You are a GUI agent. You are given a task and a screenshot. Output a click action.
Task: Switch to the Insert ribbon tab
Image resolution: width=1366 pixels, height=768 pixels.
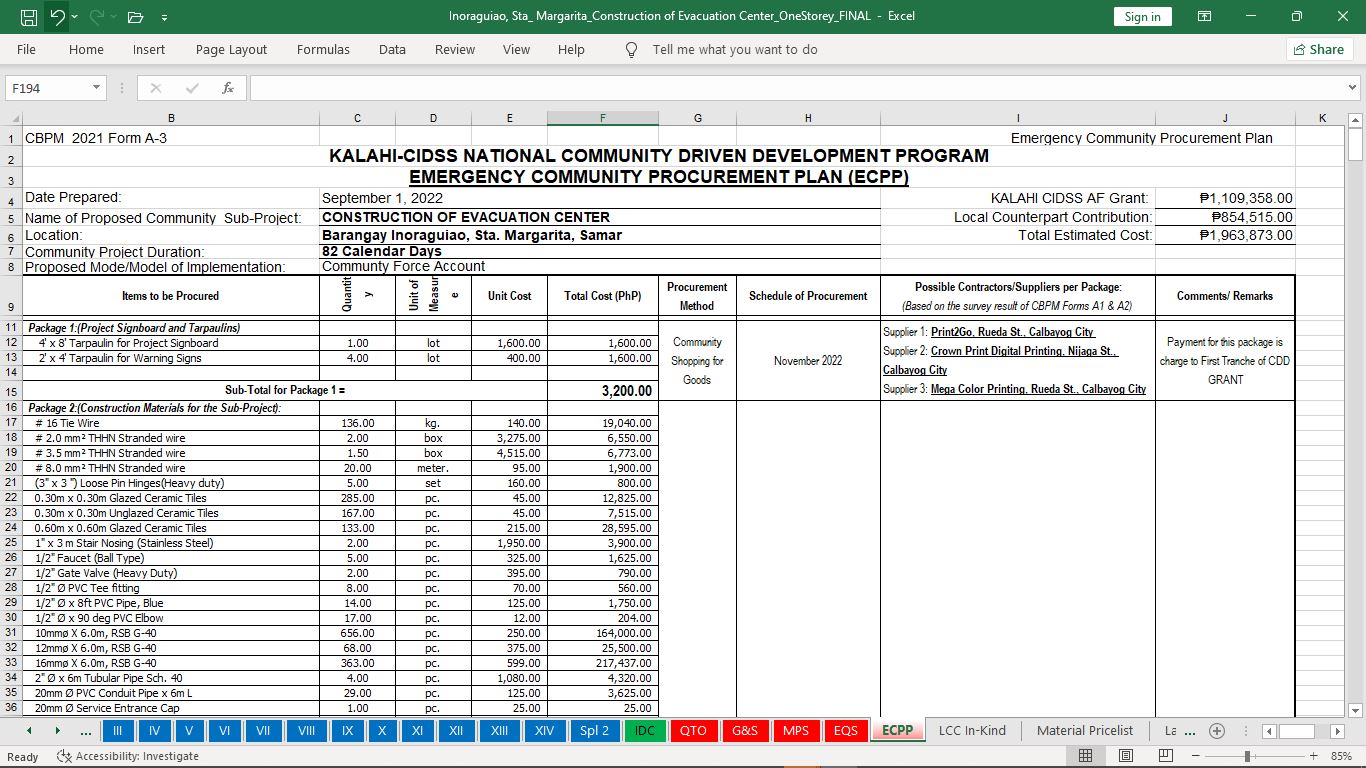pyautogui.click(x=149, y=49)
